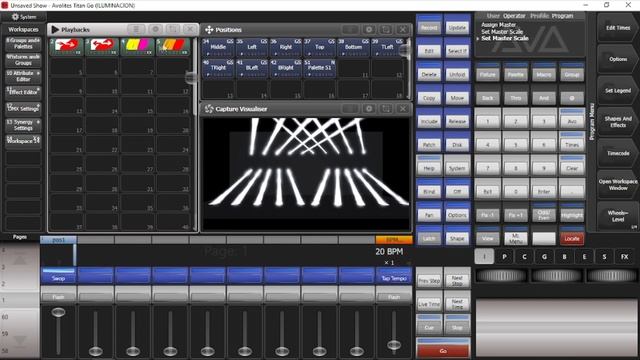Viewport: 640px width, 360px height.
Task: Toggle the Latch button
Action: click(429, 236)
